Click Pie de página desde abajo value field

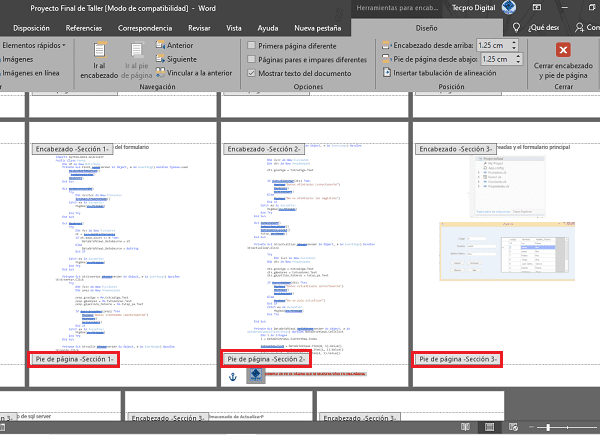pyautogui.click(x=492, y=59)
